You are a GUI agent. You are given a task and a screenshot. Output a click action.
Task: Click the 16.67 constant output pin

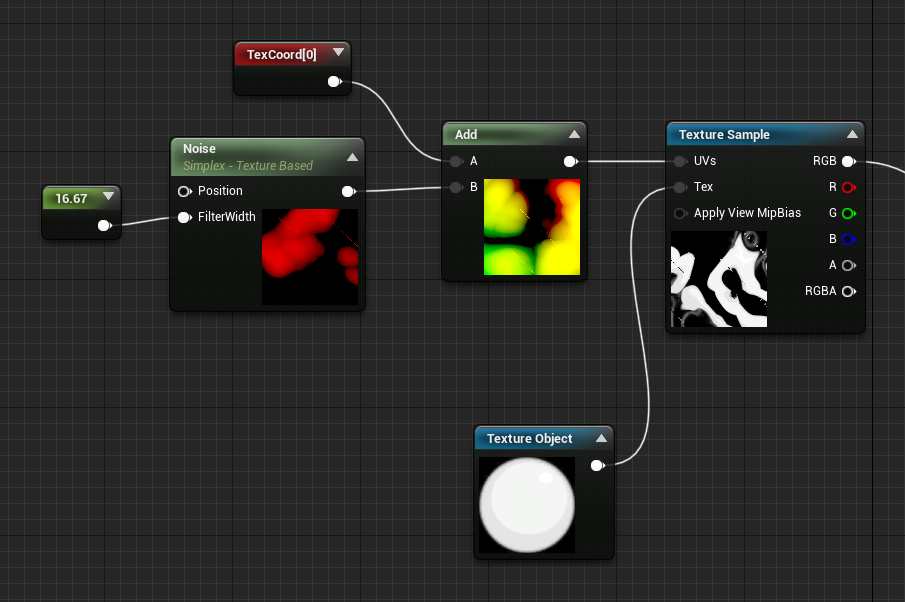pos(104,226)
